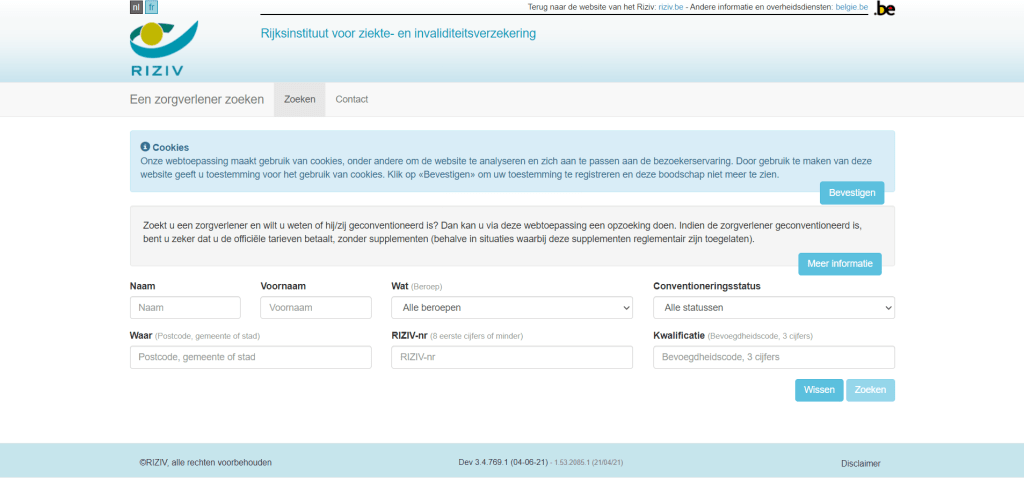Click the Meer informatie button
Screen dimensions: 1024x481
839,264
